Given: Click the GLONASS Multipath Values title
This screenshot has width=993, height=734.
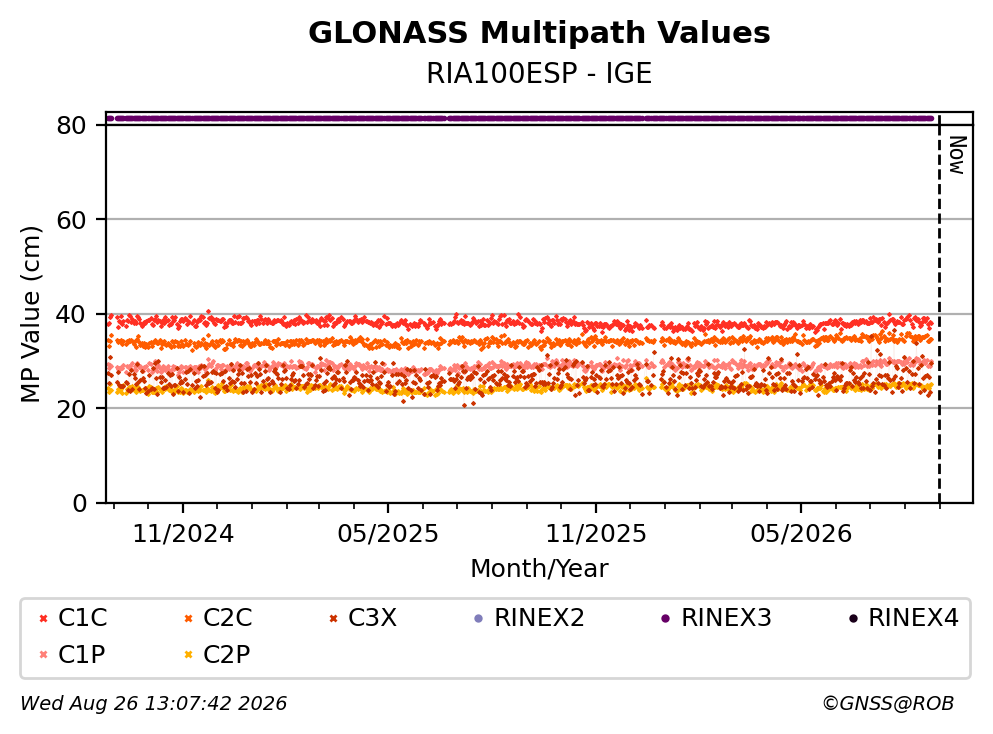Looking at the screenshot, I should [539, 32].
